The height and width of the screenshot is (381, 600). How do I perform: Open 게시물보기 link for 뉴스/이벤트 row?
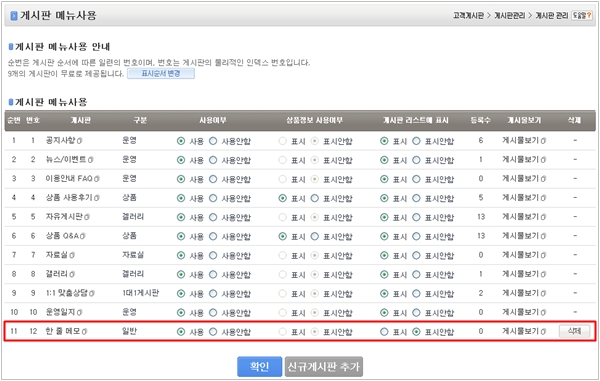[521, 160]
